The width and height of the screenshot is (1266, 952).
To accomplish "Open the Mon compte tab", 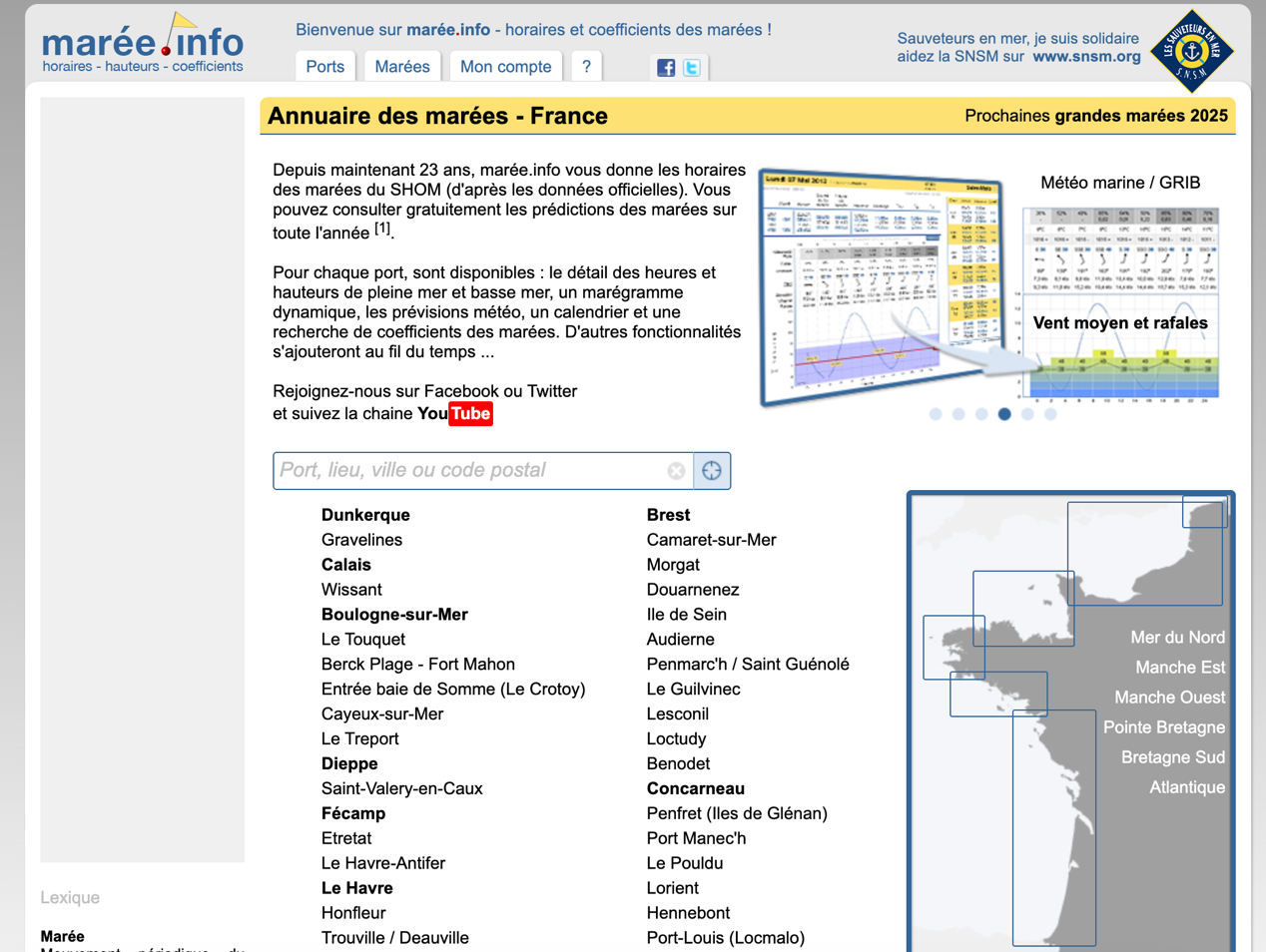I will click(505, 67).
